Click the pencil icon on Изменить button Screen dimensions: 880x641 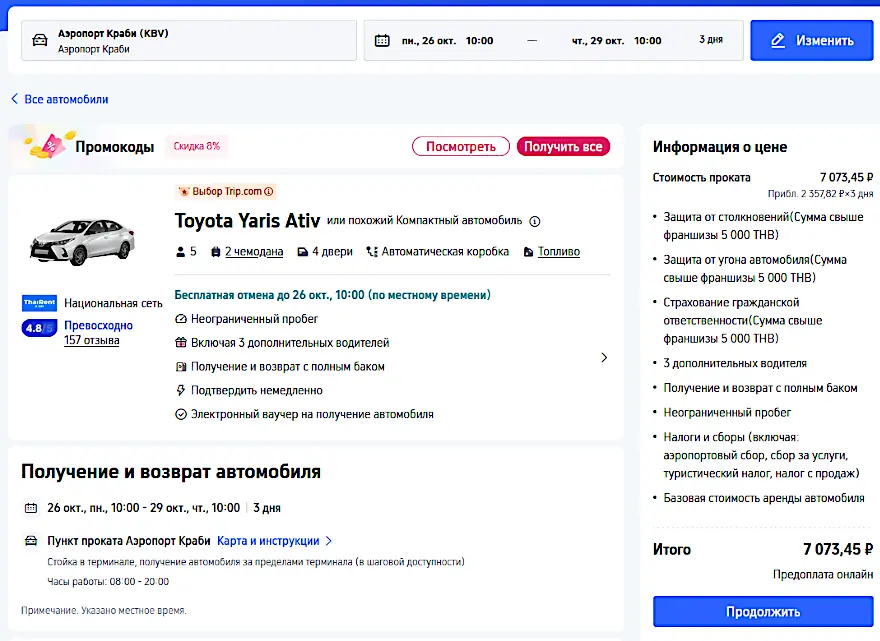tap(778, 40)
